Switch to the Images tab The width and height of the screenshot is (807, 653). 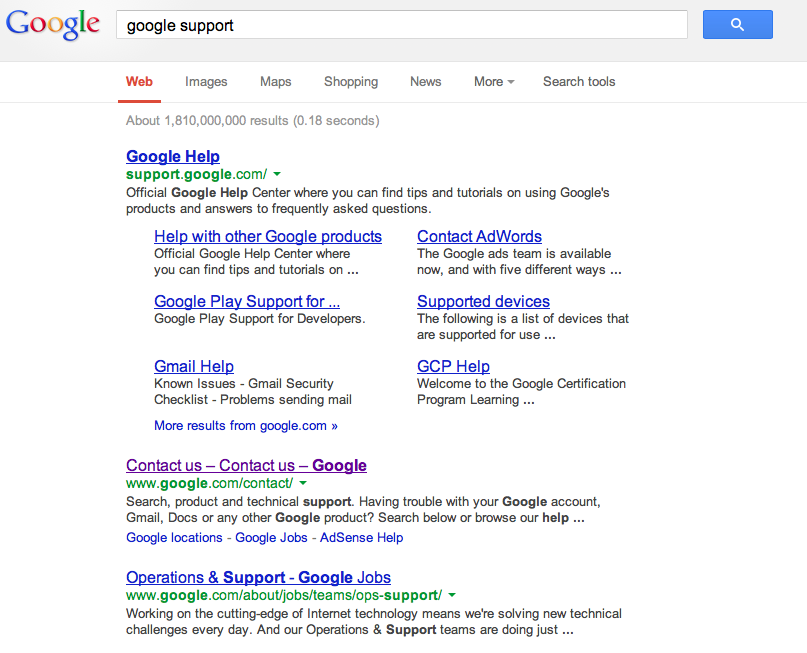tap(206, 82)
